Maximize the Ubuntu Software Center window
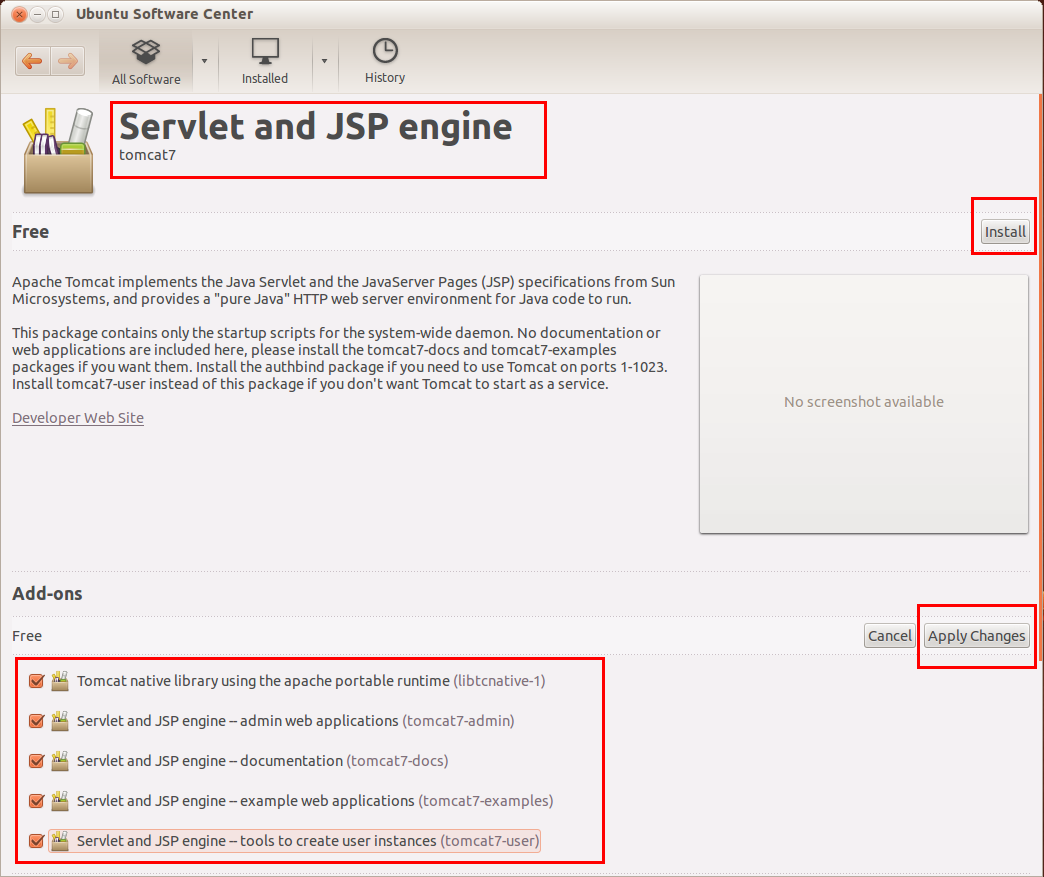This screenshot has width=1044, height=877. pos(55,14)
